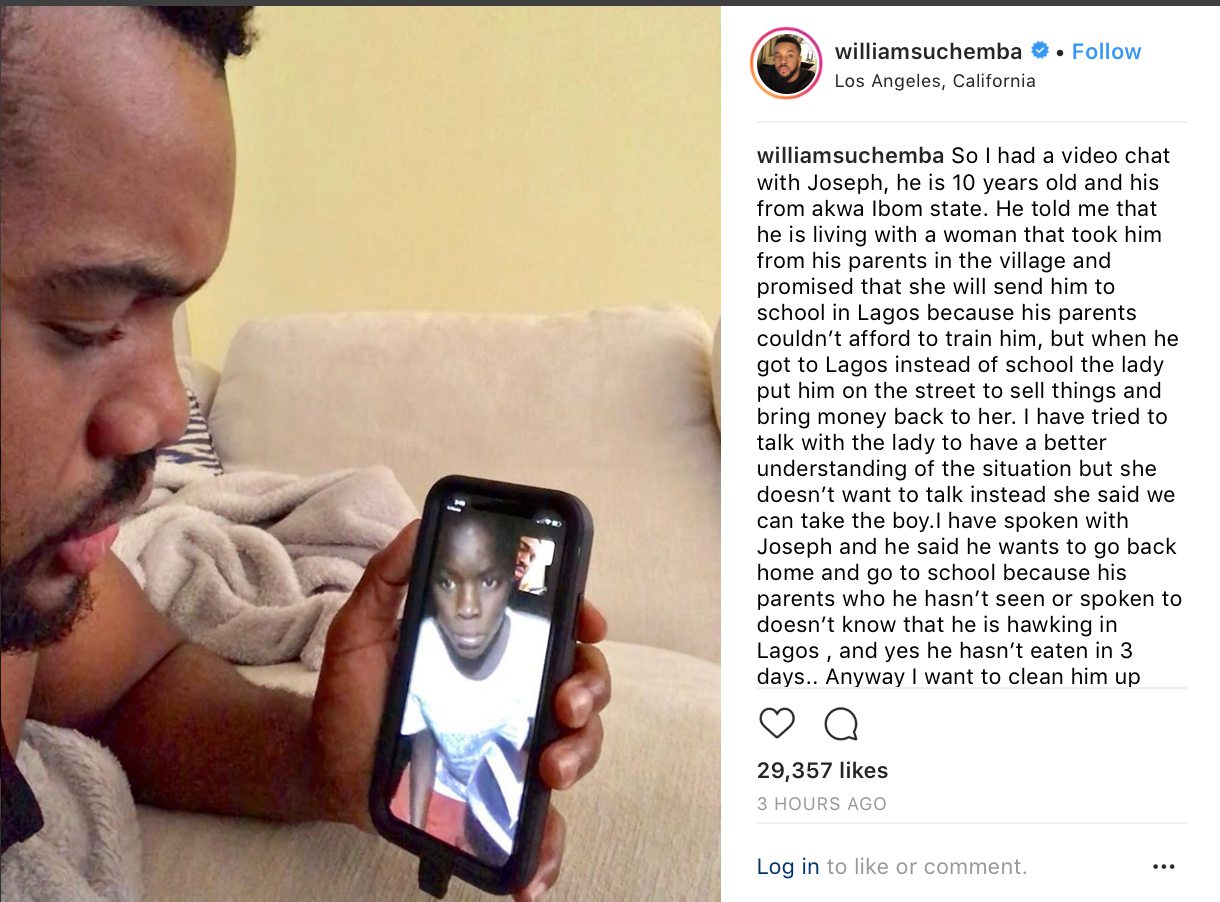
Task: Click the 'to like or comment.' text
Action: pyautogui.click(x=927, y=867)
